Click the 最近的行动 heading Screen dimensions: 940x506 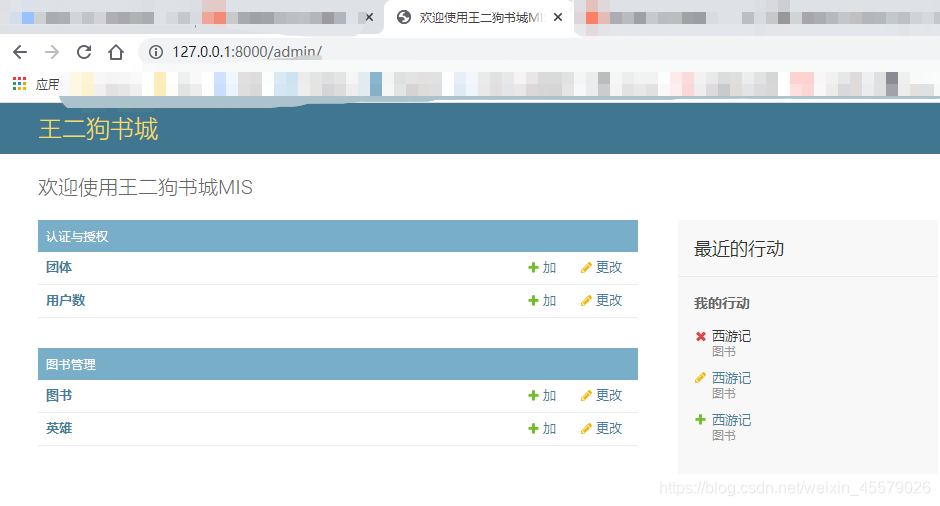(739, 249)
